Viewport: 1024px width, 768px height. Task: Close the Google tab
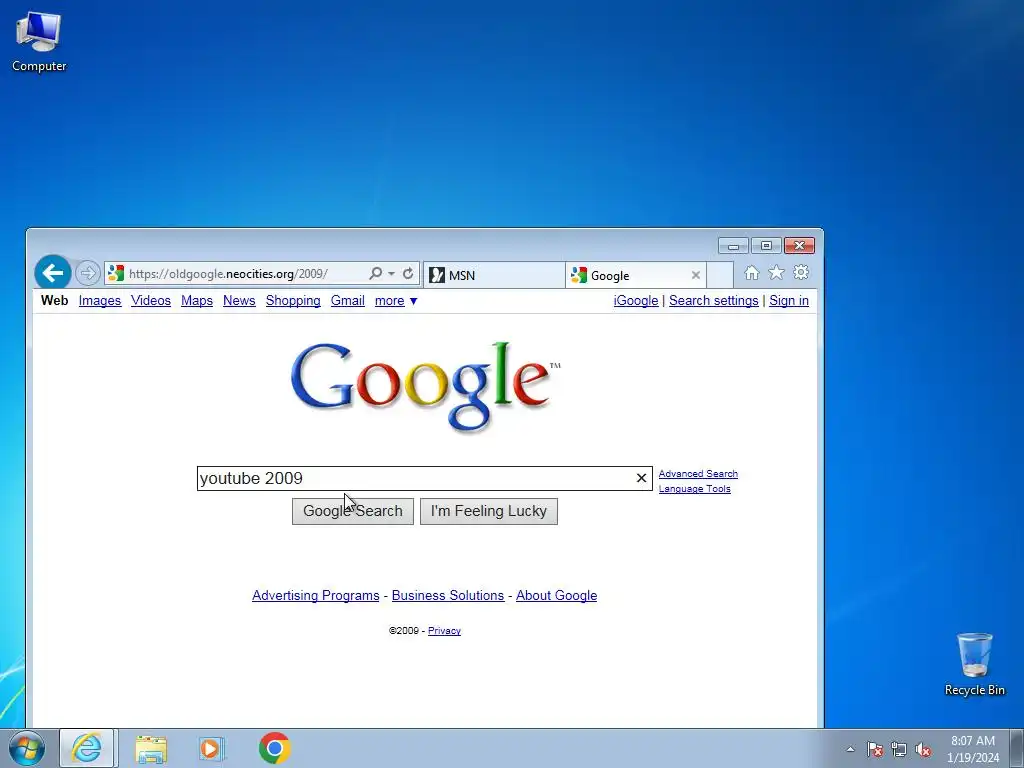click(x=696, y=275)
